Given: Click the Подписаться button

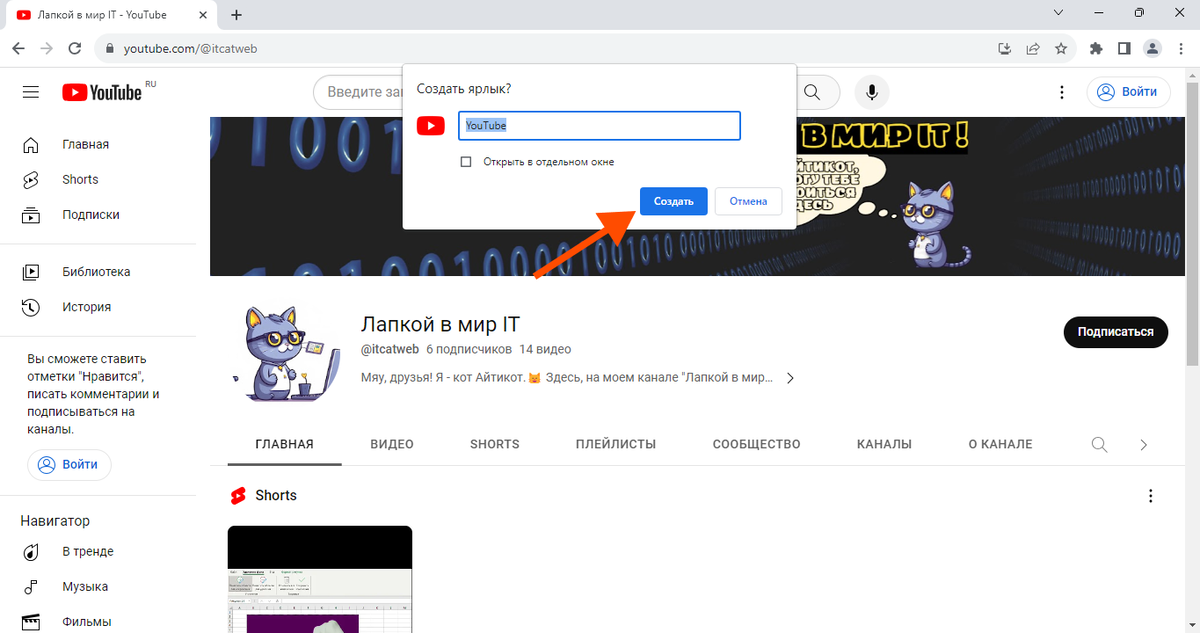Looking at the screenshot, I should point(1116,332).
